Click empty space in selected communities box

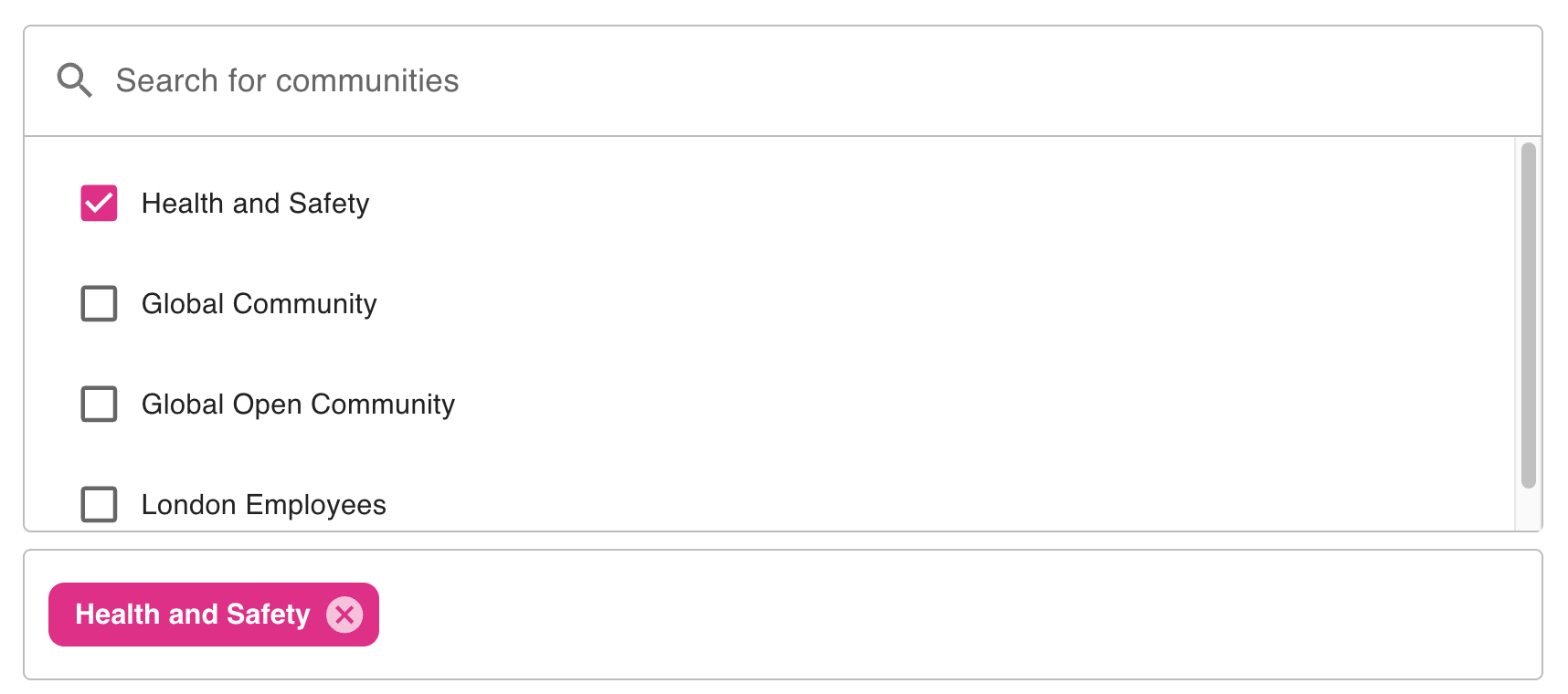point(914,615)
